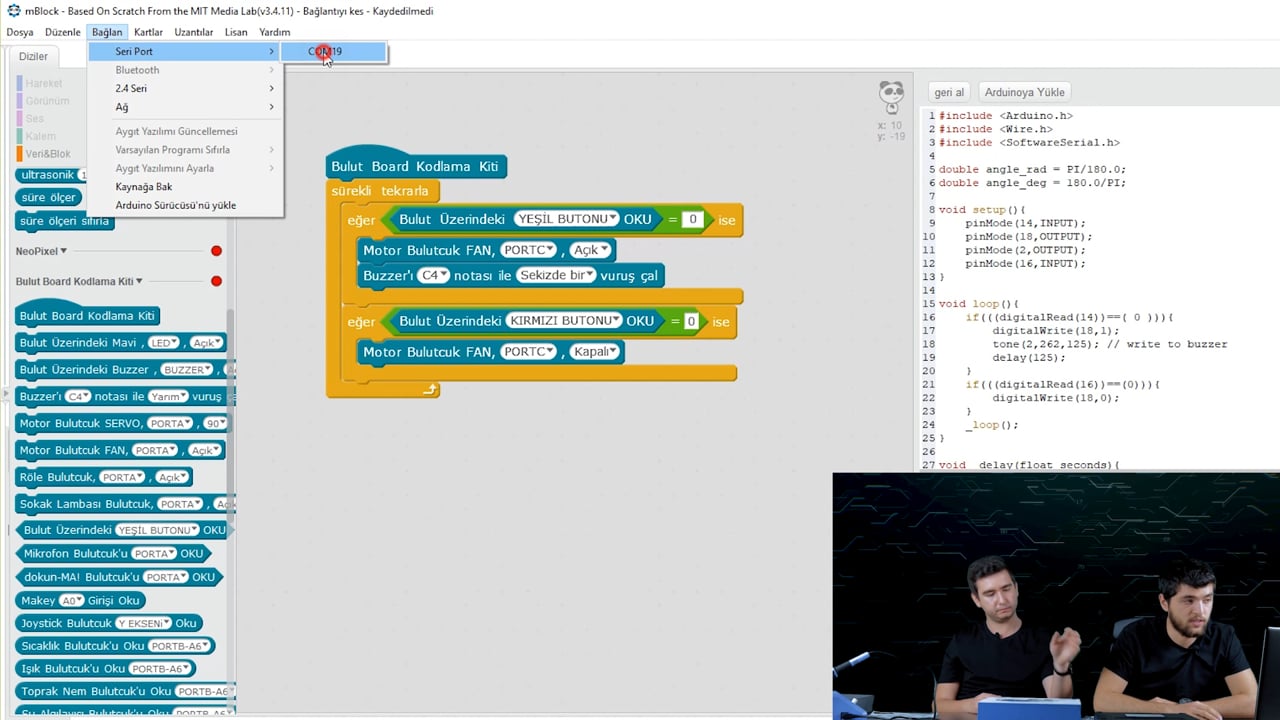Image resolution: width=1280 pixels, height=720 pixels.
Task: Click the süre ölçeri sıfırla palette block
Action: point(65,221)
